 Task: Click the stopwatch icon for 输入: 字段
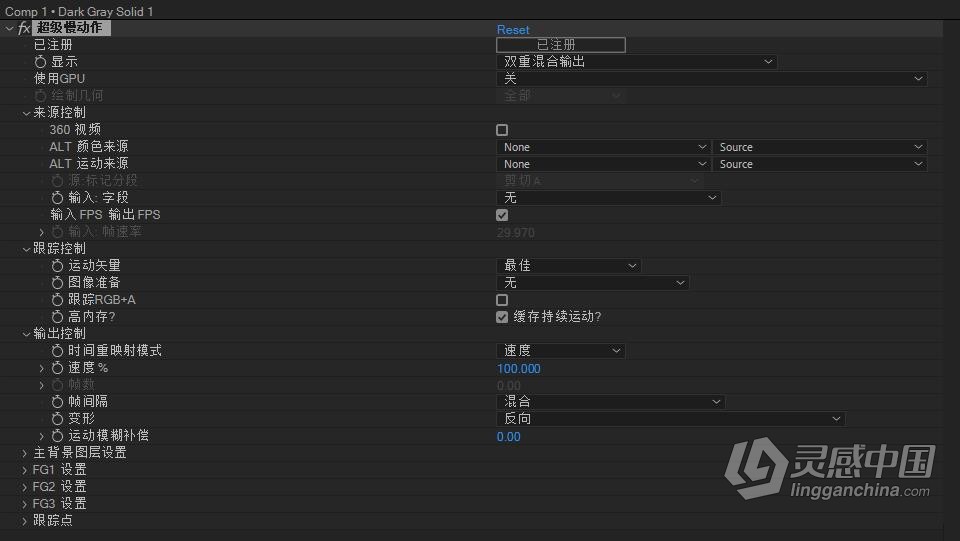pyautogui.click(x=58, y=198)
